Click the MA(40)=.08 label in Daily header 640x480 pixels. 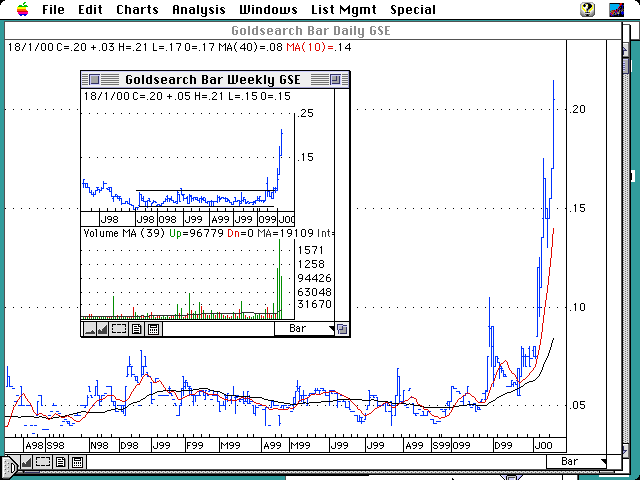point(250,47)
